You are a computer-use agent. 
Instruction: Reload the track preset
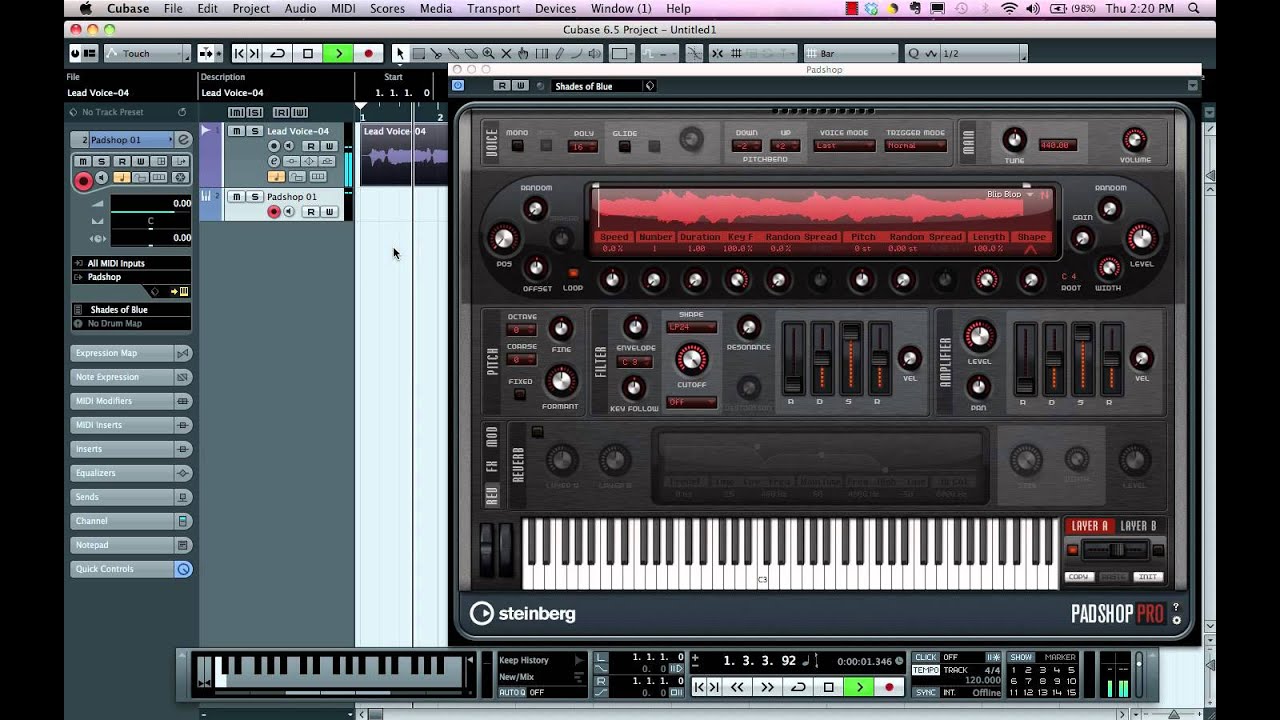(x=182, y=112)
